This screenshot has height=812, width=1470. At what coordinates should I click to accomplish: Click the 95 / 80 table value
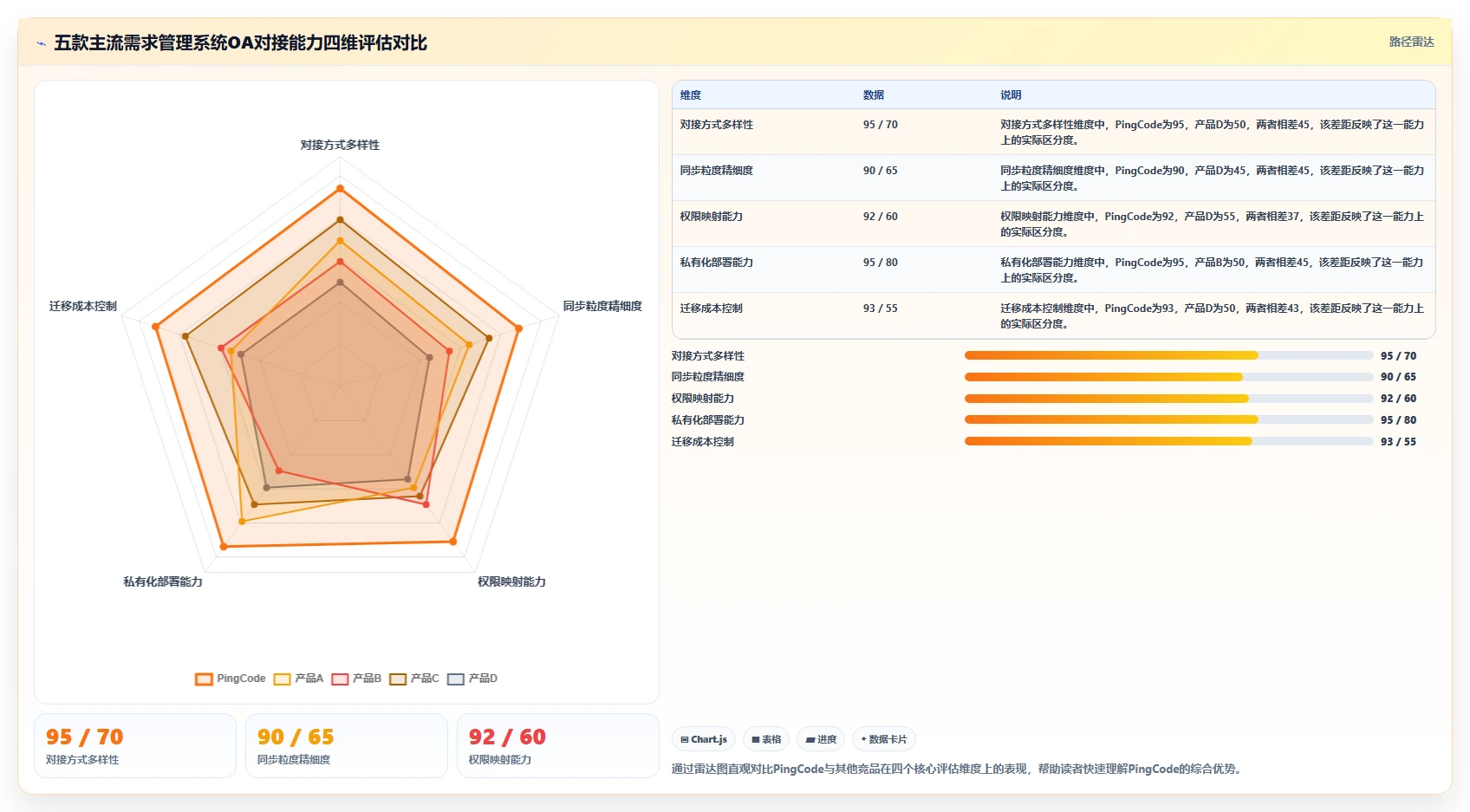[x=881, y=263]
